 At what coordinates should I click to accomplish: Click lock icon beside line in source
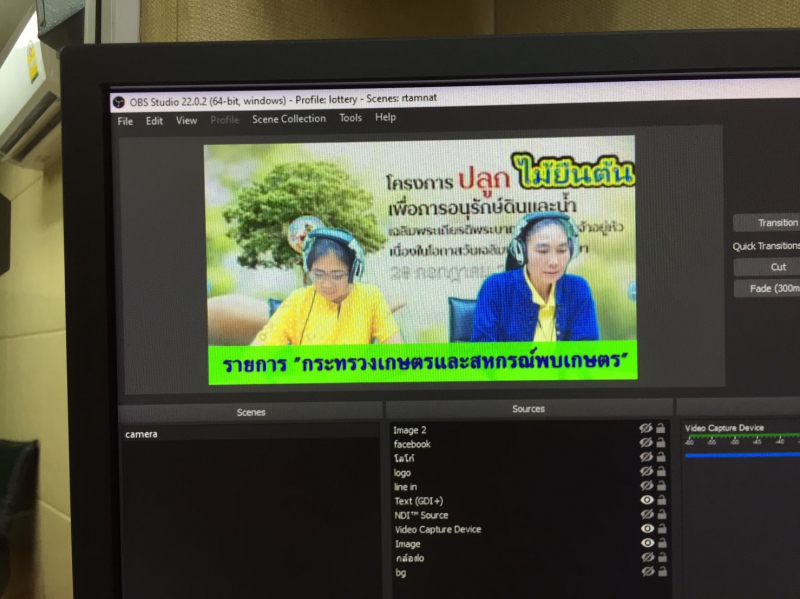(x=661, y=486)
